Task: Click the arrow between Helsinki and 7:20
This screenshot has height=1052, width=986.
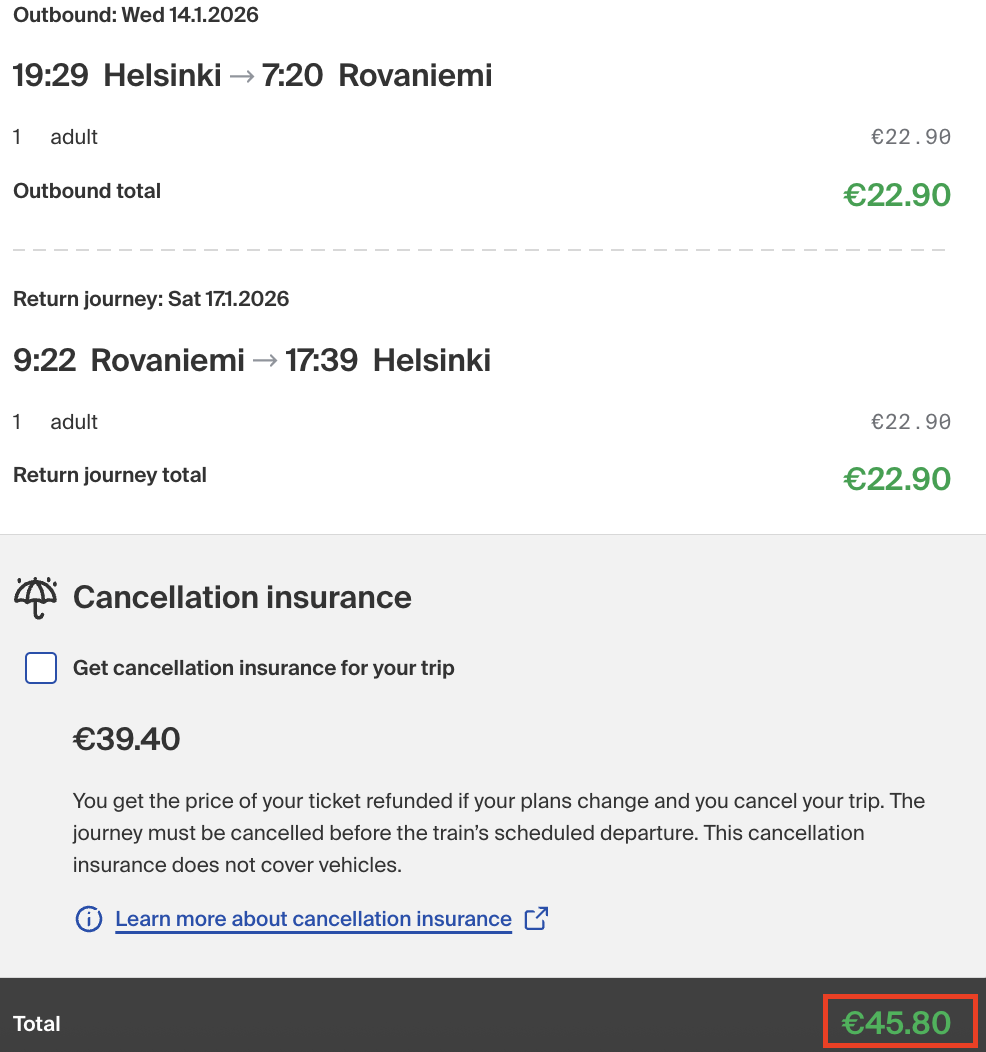Action: coord(241,76)
